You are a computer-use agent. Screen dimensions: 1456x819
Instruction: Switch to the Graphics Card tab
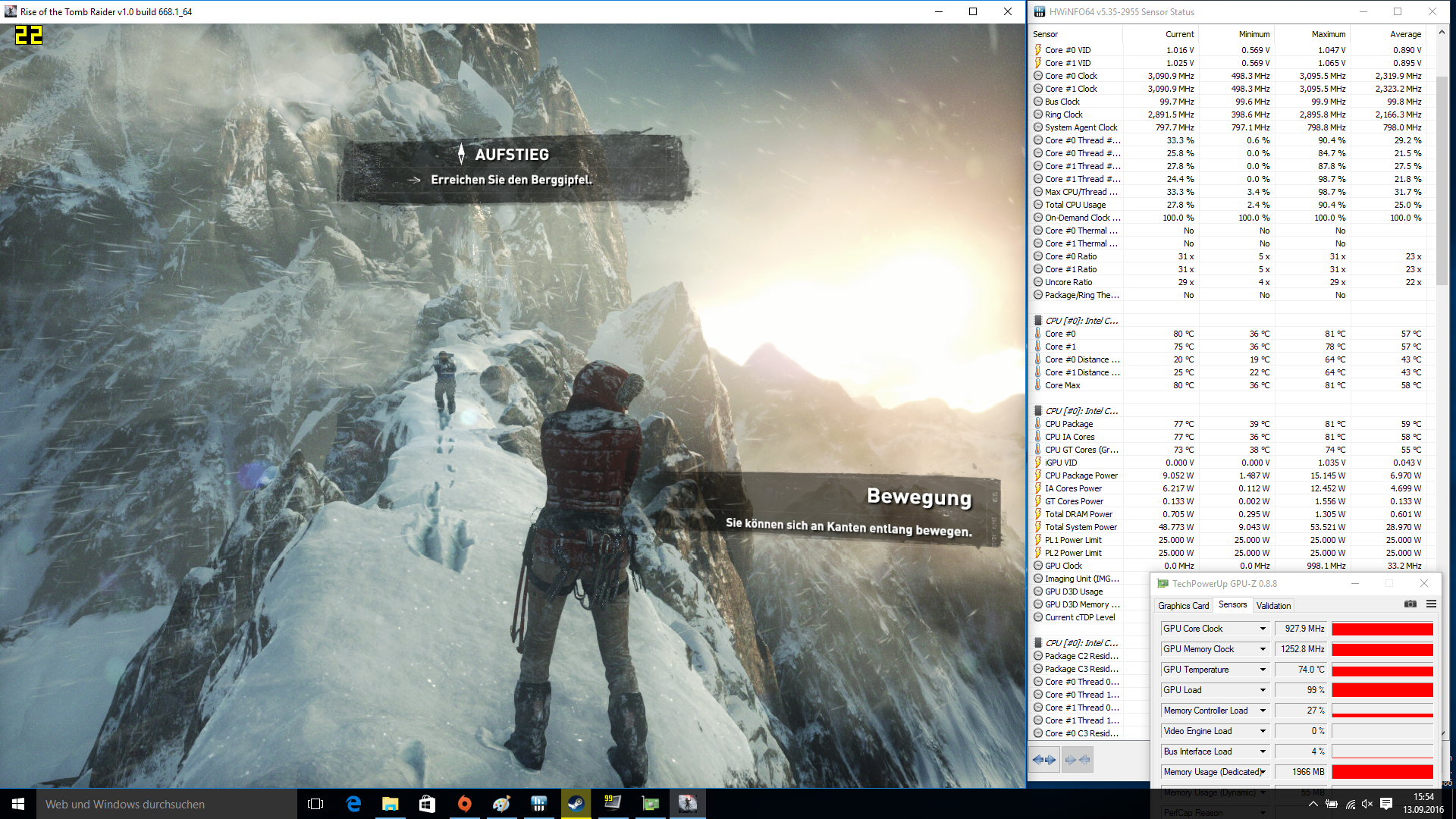pyautogui.click(x=1183, y=605)
